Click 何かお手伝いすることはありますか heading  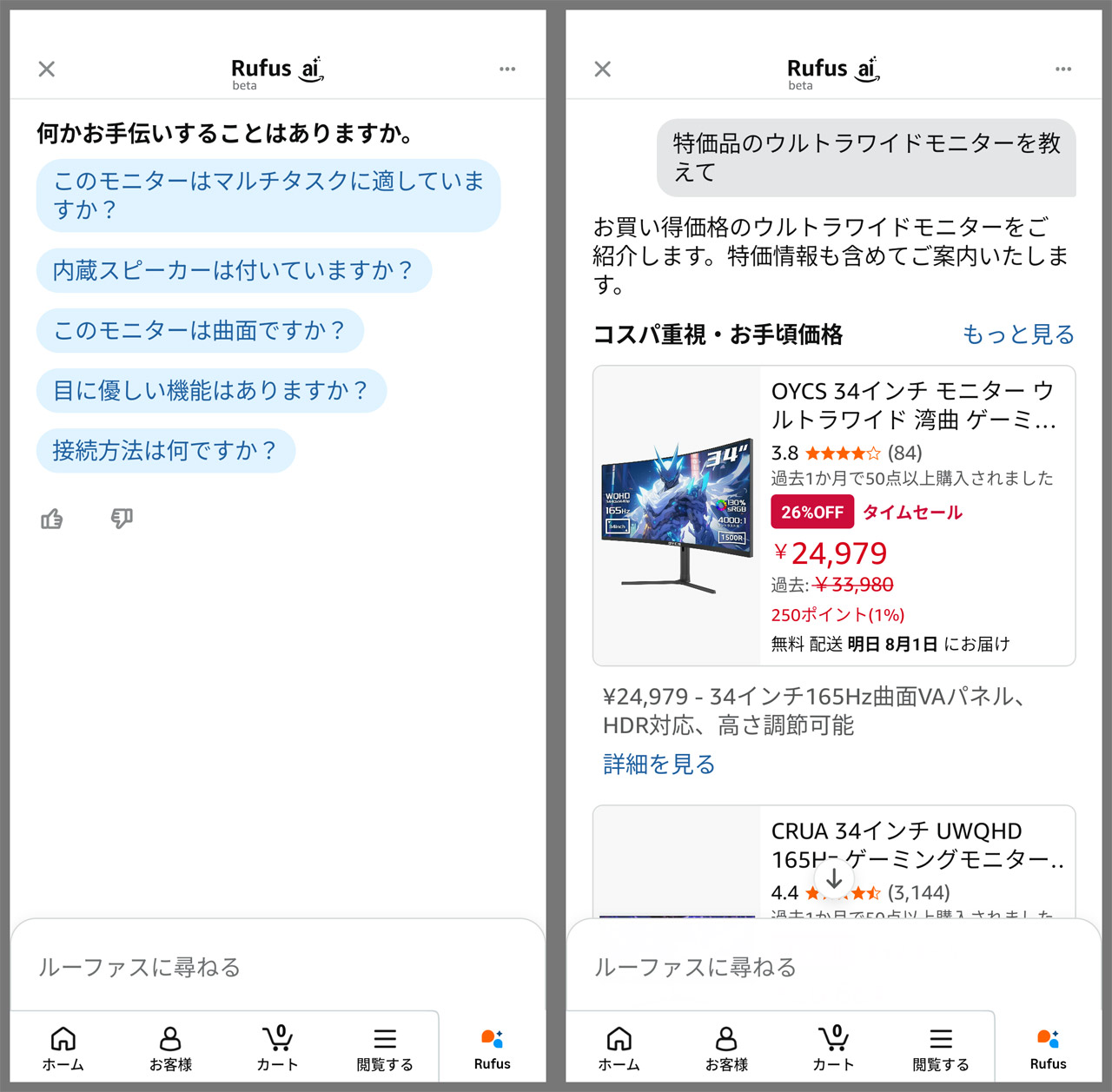pyautogui.click(x=225, y=133)
